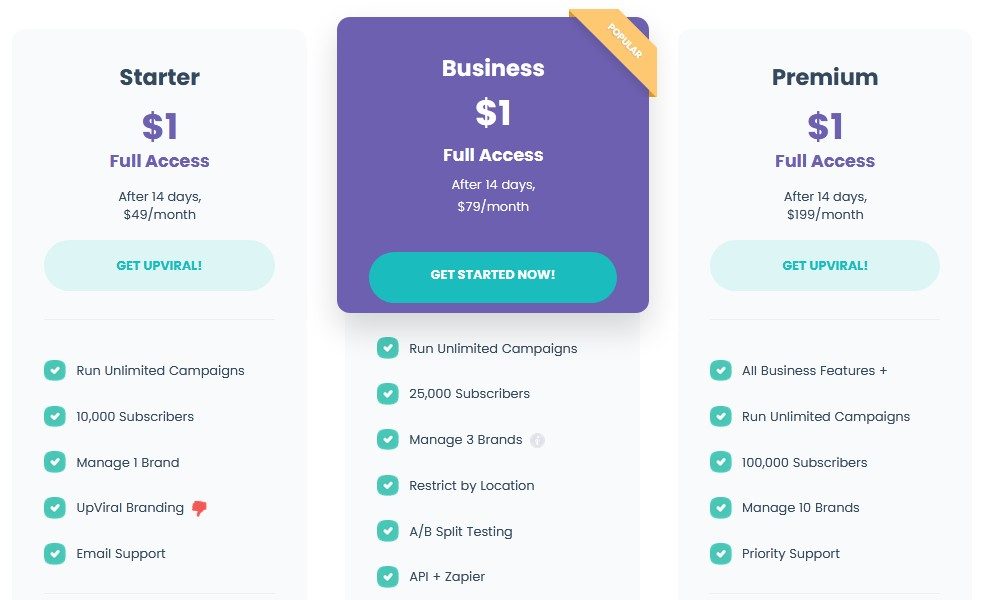
Task: Click the check icon beside A/B Split Testing
Action: pos(388,531)
